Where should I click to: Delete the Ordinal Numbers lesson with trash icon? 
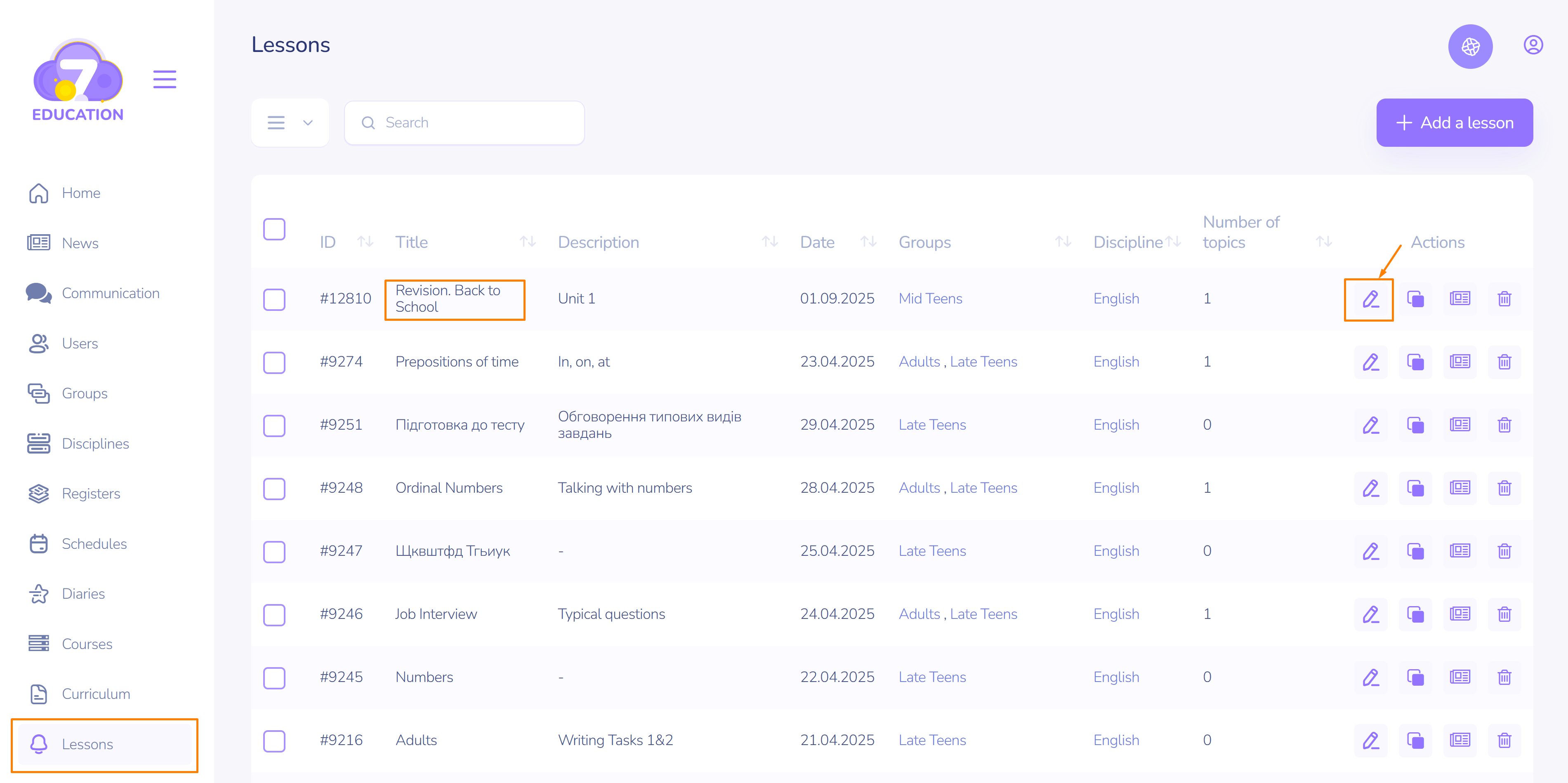click(x=1504, y=488)
